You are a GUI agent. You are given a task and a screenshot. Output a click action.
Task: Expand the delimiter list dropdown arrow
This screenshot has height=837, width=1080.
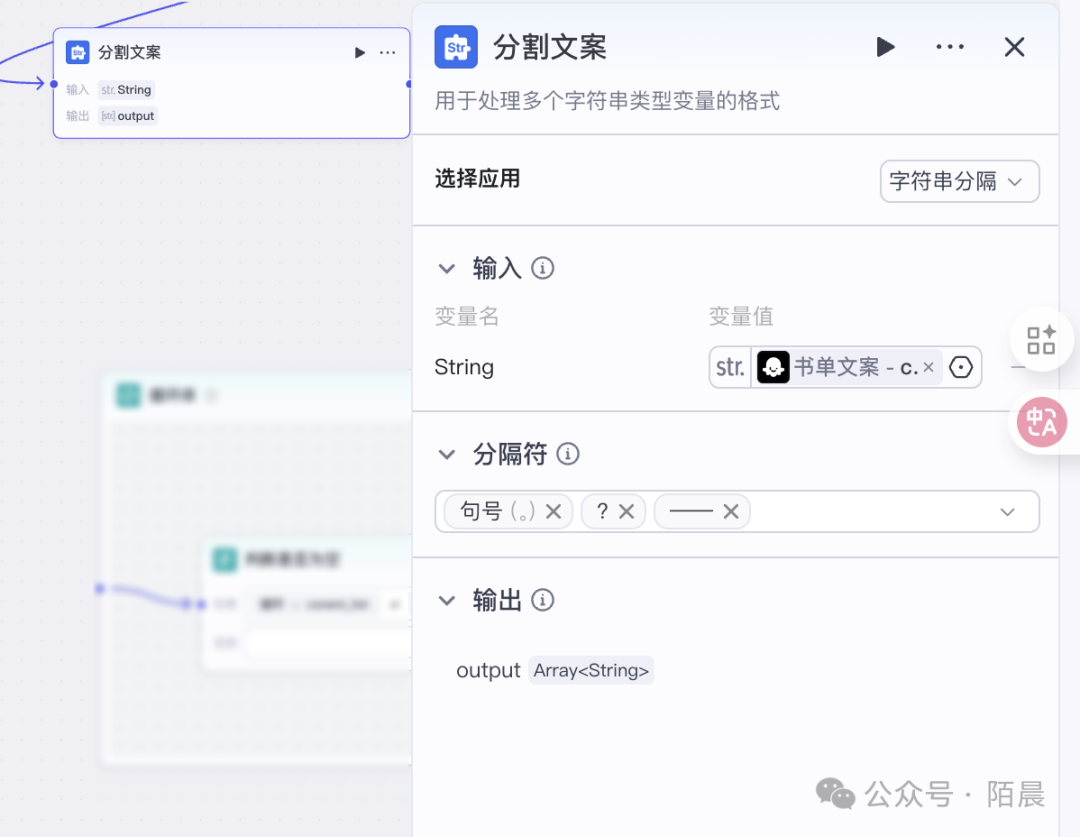(x=1007, y=512)
